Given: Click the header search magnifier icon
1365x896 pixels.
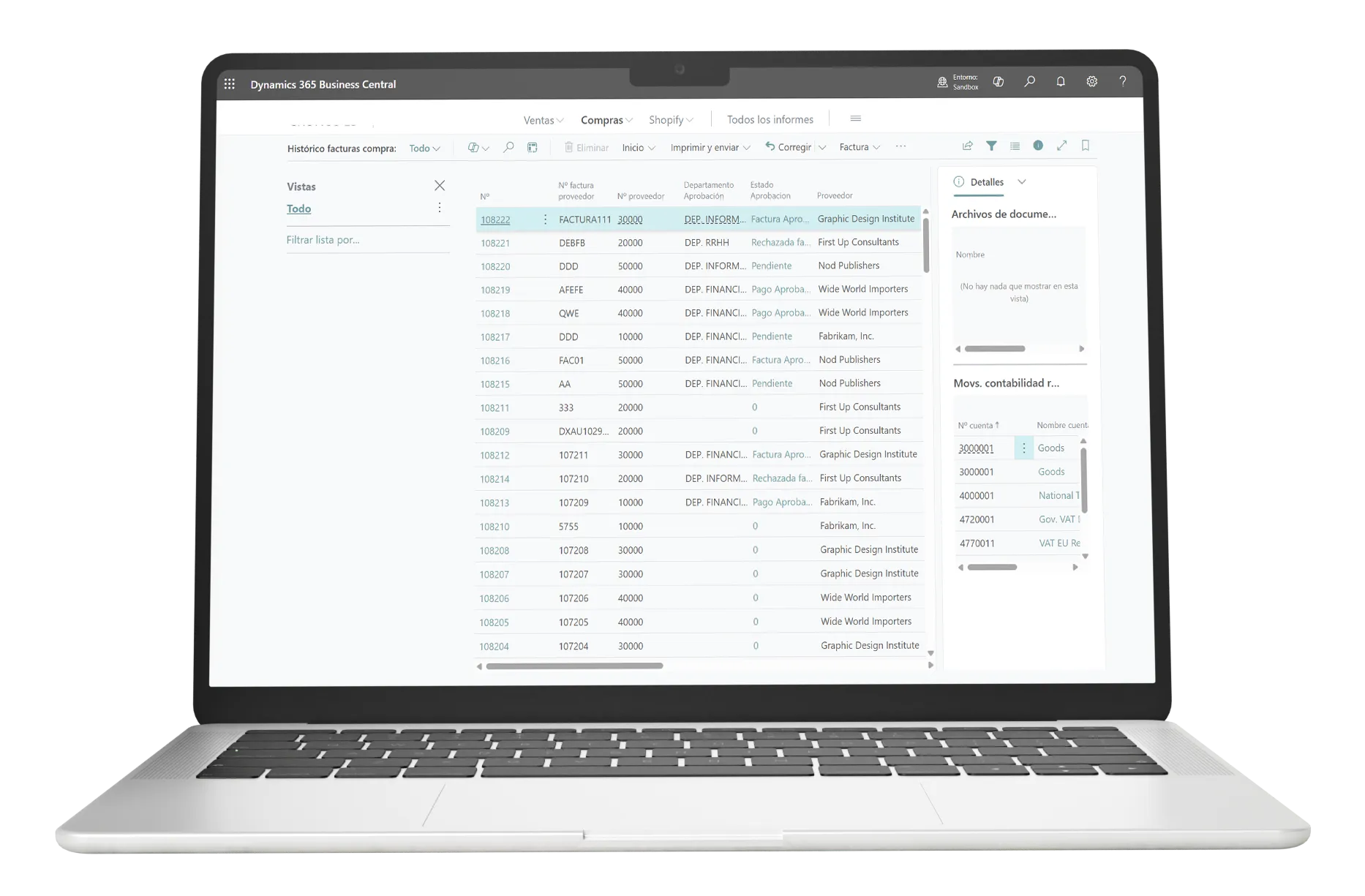Looking at the screenshot, I should point(1029,82).
